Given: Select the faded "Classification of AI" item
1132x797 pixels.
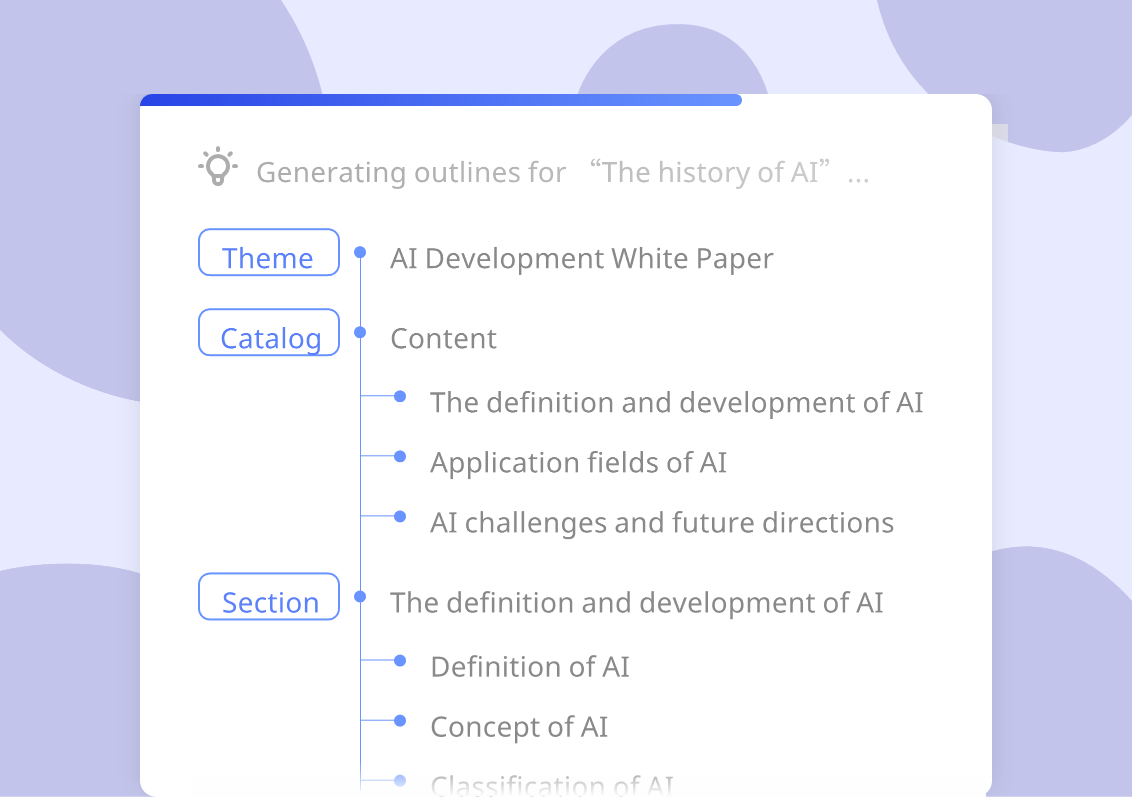Looking at the screenshot, I should (552, 785).
